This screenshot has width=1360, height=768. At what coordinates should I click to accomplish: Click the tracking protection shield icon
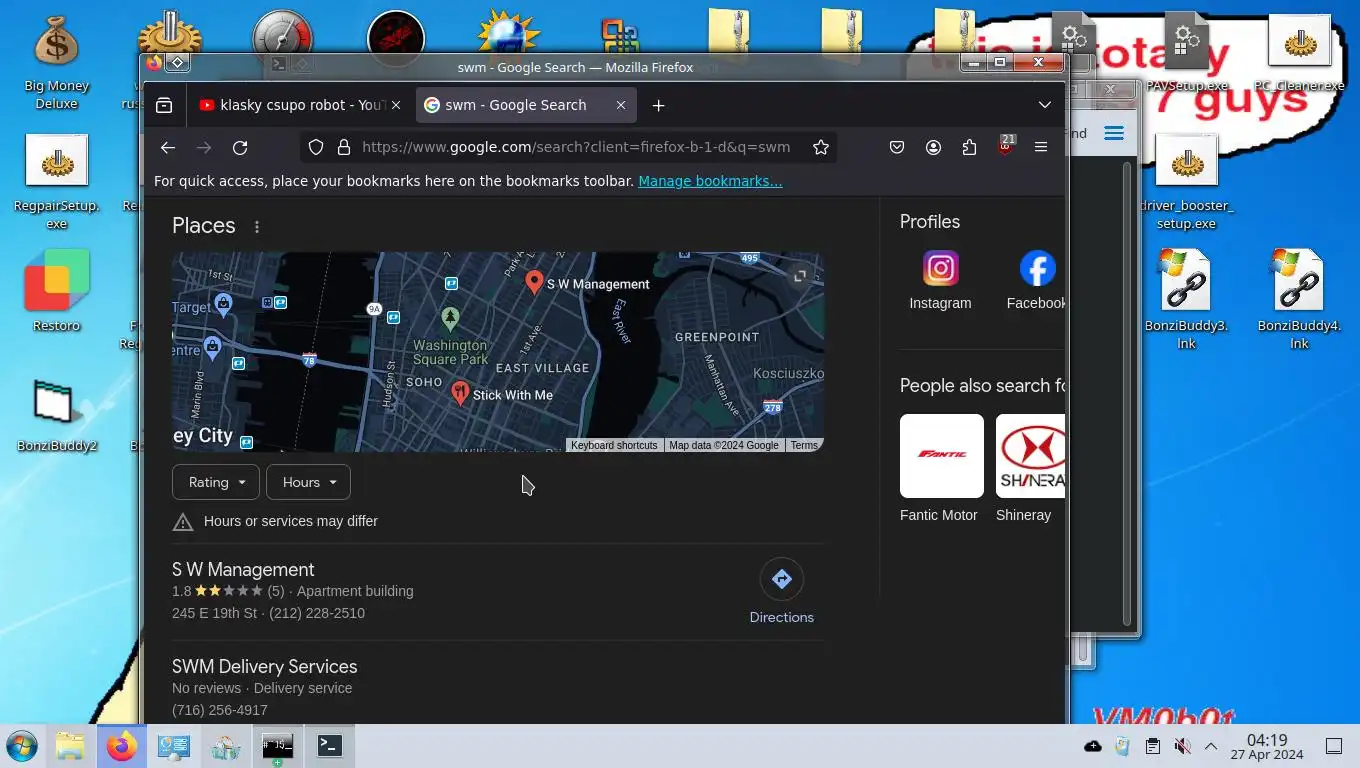click(316, 147)
